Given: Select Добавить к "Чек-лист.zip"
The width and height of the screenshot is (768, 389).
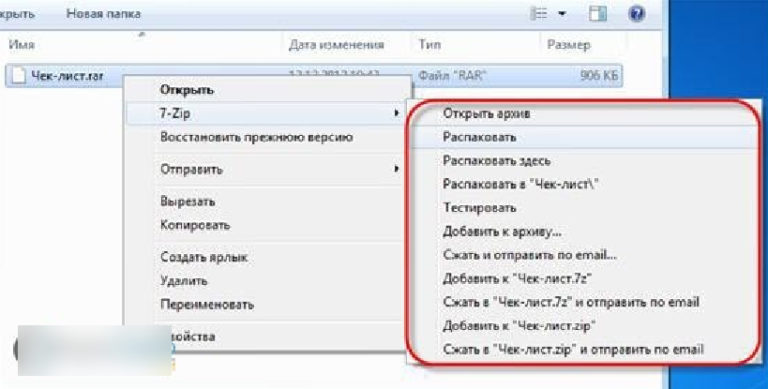Looking at the screenshot, I should tap(519, 325).
